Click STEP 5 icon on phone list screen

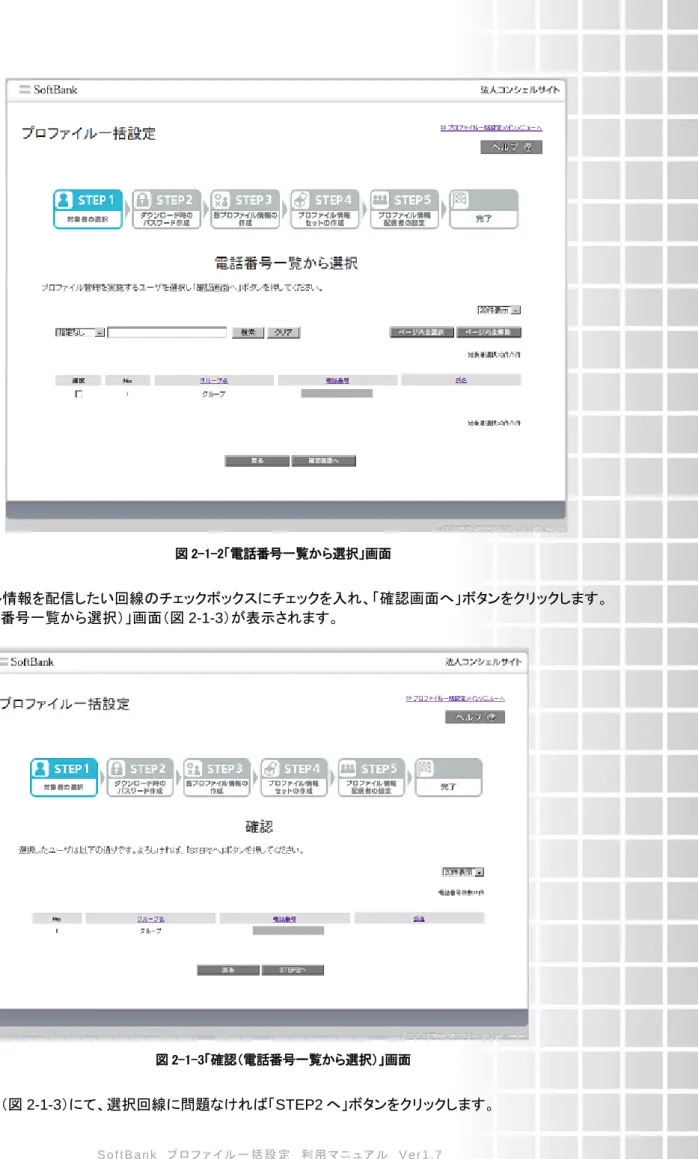click(380, 200)
